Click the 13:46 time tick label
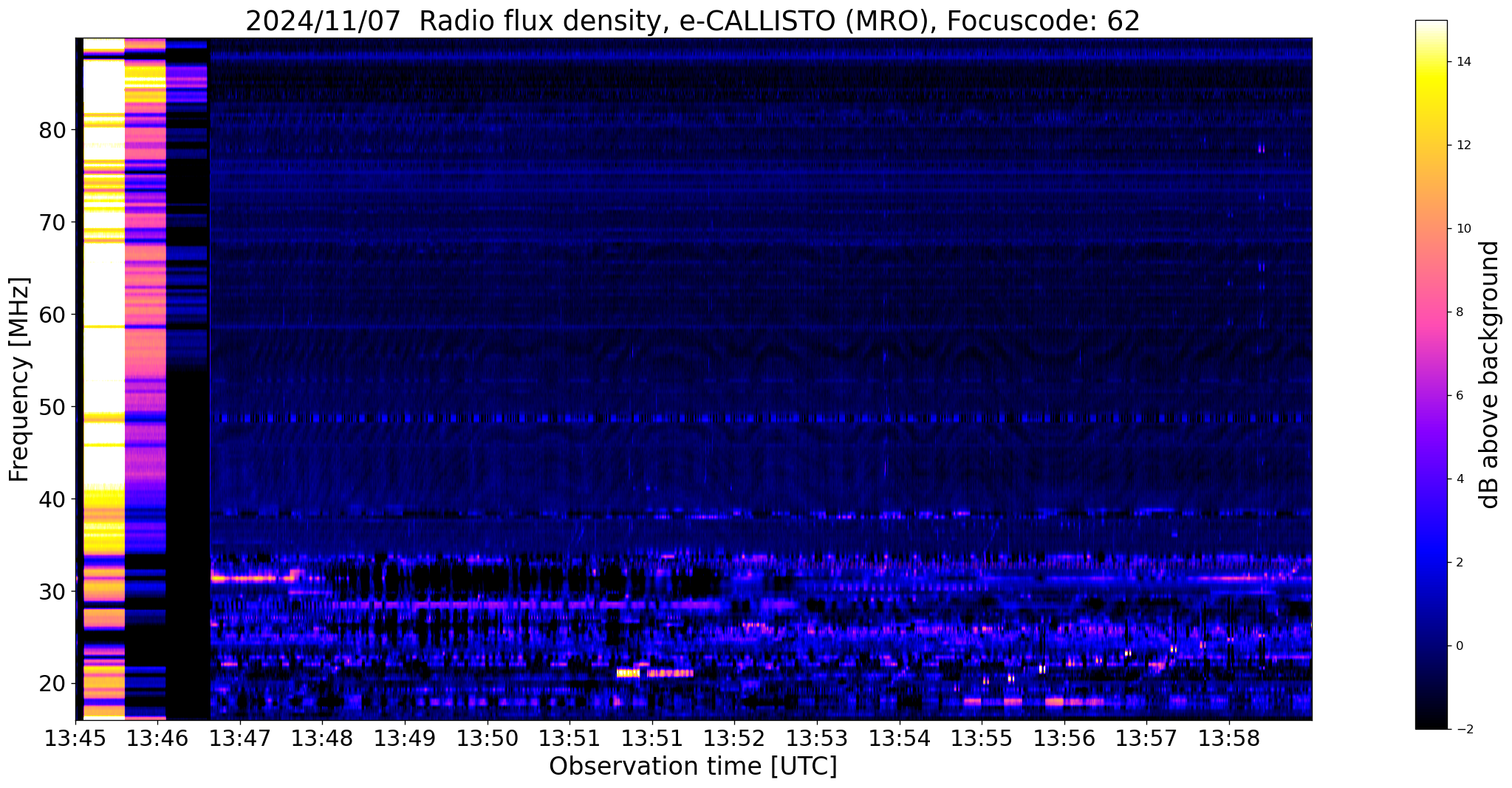1512x788 pixels. click(x=157, y=738)
